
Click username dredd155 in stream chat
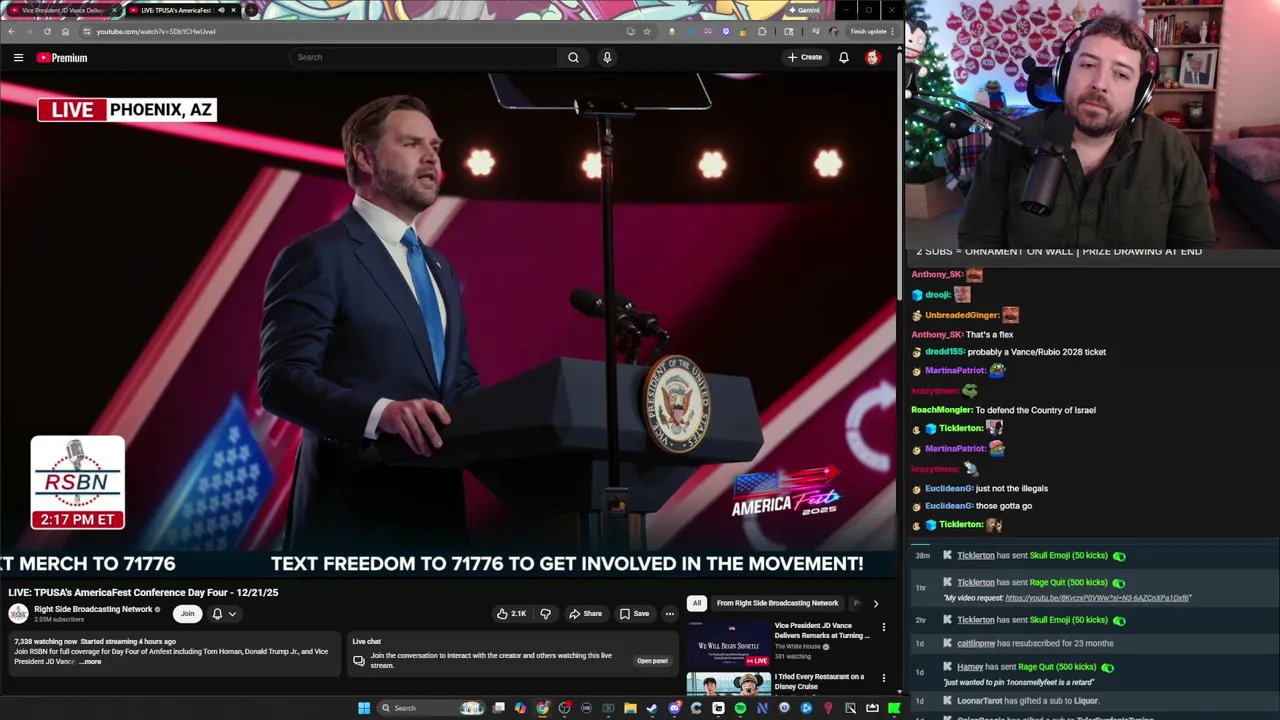pos(944,352)
